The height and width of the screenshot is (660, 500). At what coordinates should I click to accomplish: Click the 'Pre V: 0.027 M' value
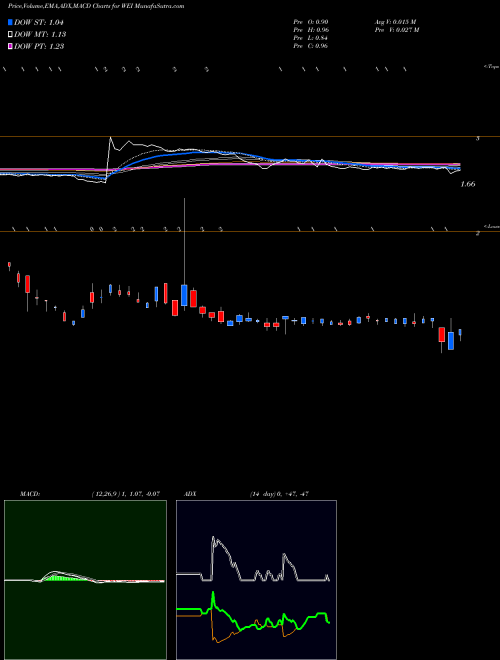point(396,30)
